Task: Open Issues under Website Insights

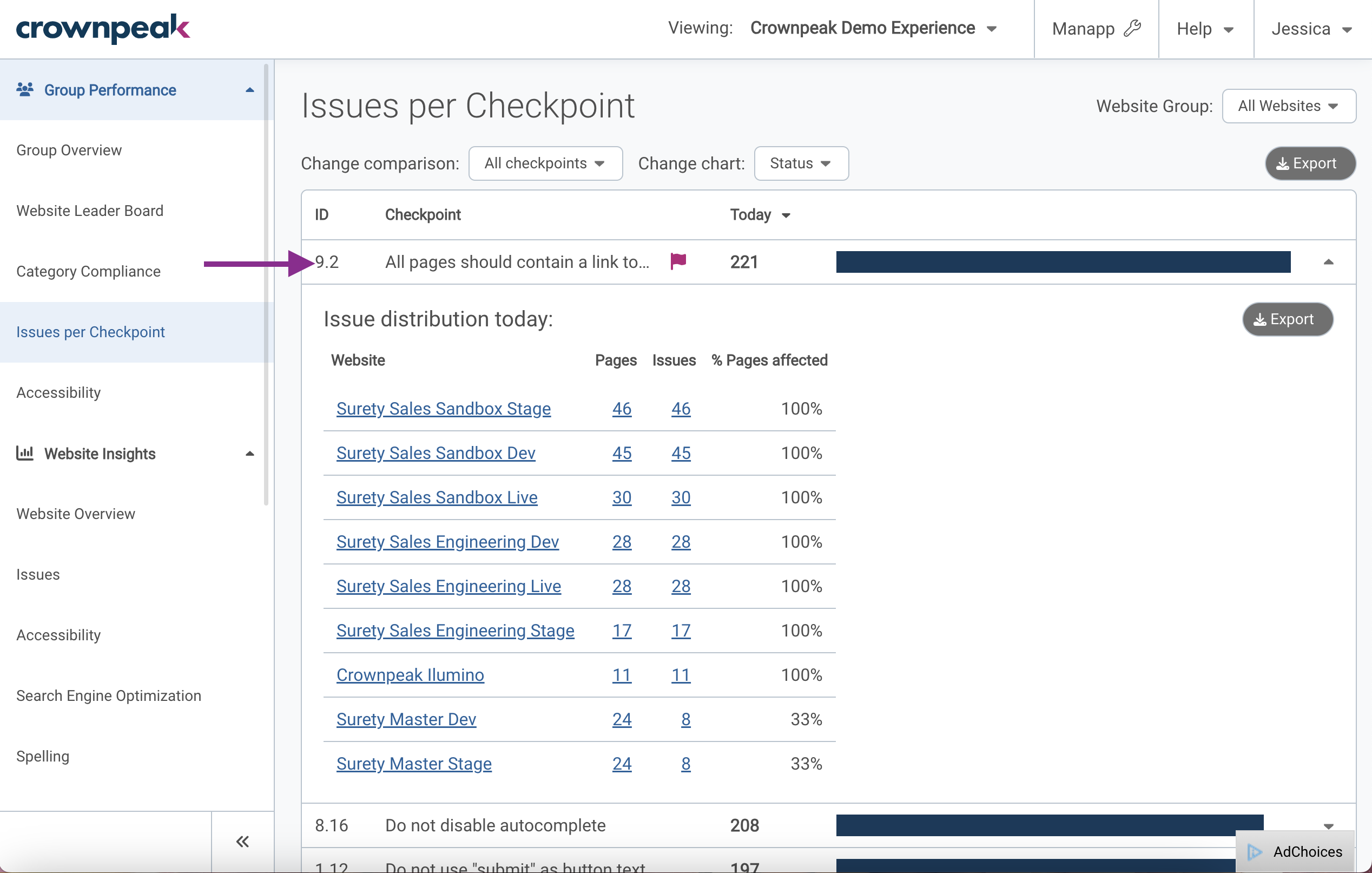Action: tap(38, 574)
